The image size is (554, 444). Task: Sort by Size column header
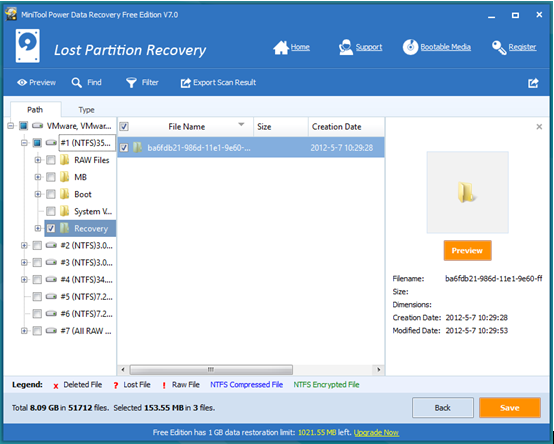click(281, 127)
